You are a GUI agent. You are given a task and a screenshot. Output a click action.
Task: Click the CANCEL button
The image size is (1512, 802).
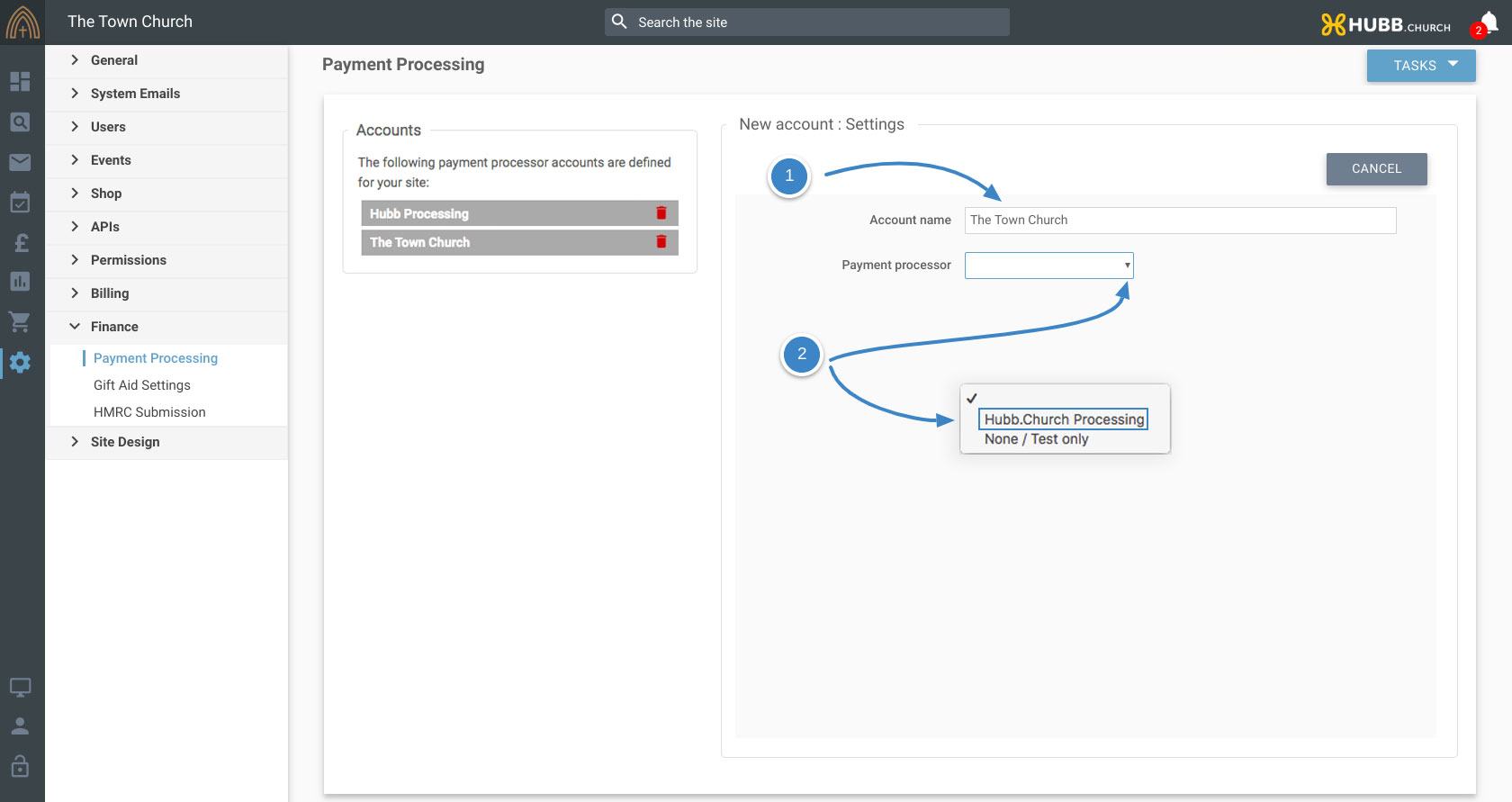click(x=1376, y=168)
